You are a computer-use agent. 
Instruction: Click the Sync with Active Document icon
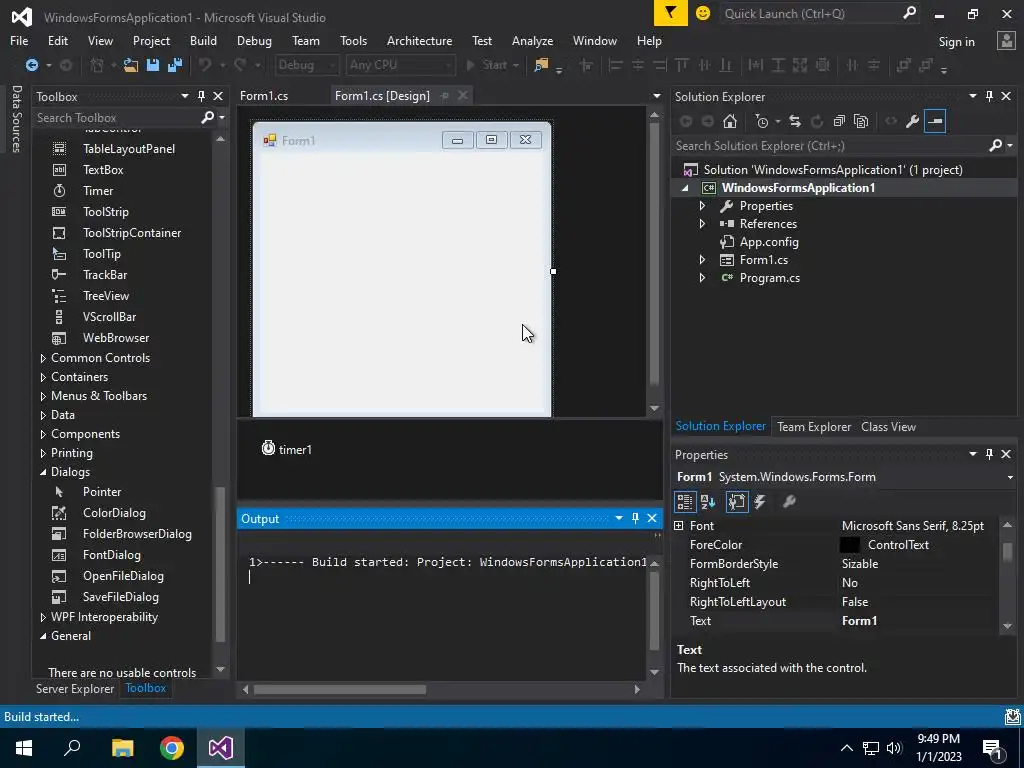pos(795,121)
